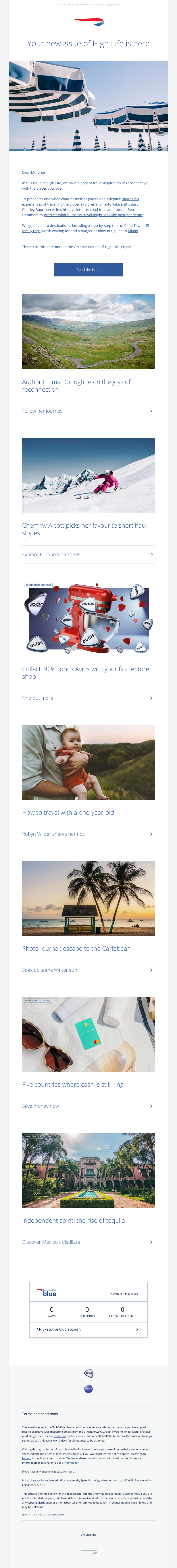Follow the Miami guide link

click(x=133, y=231)
